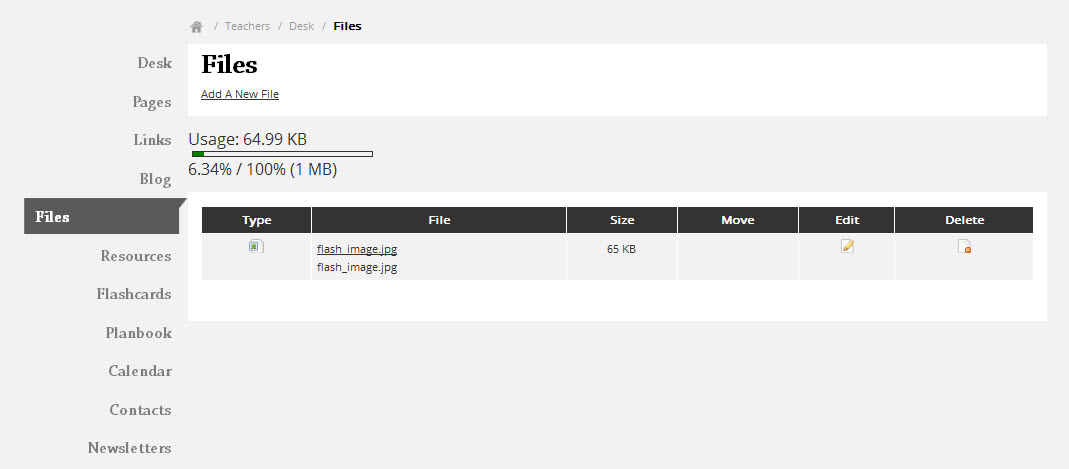Navigate to the Blog section
The height and width of the screenshot is (469, 1069).
tap(155, 179)
